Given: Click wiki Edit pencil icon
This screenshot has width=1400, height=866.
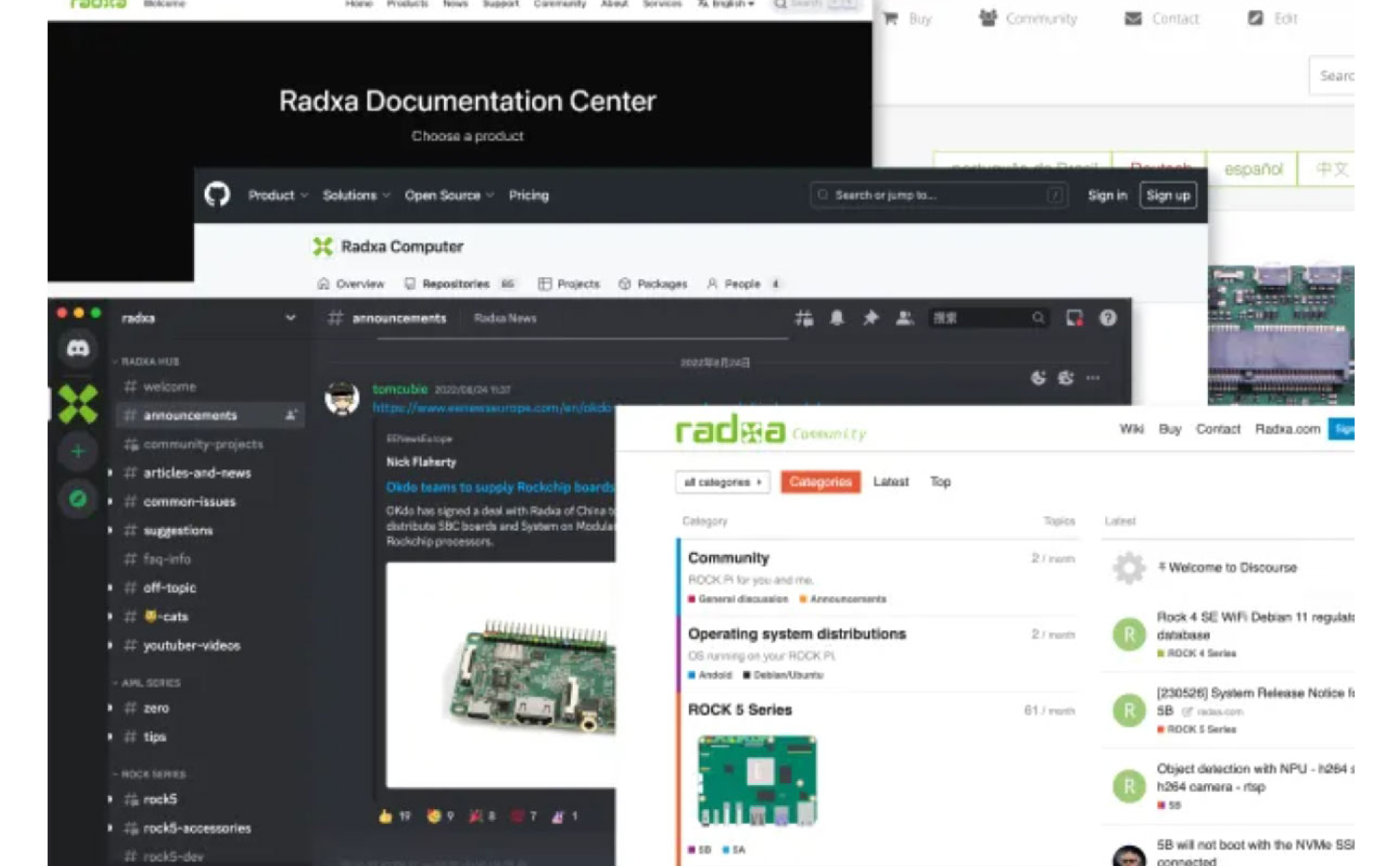Looking at the screenshot, I should click(1256, 18).
